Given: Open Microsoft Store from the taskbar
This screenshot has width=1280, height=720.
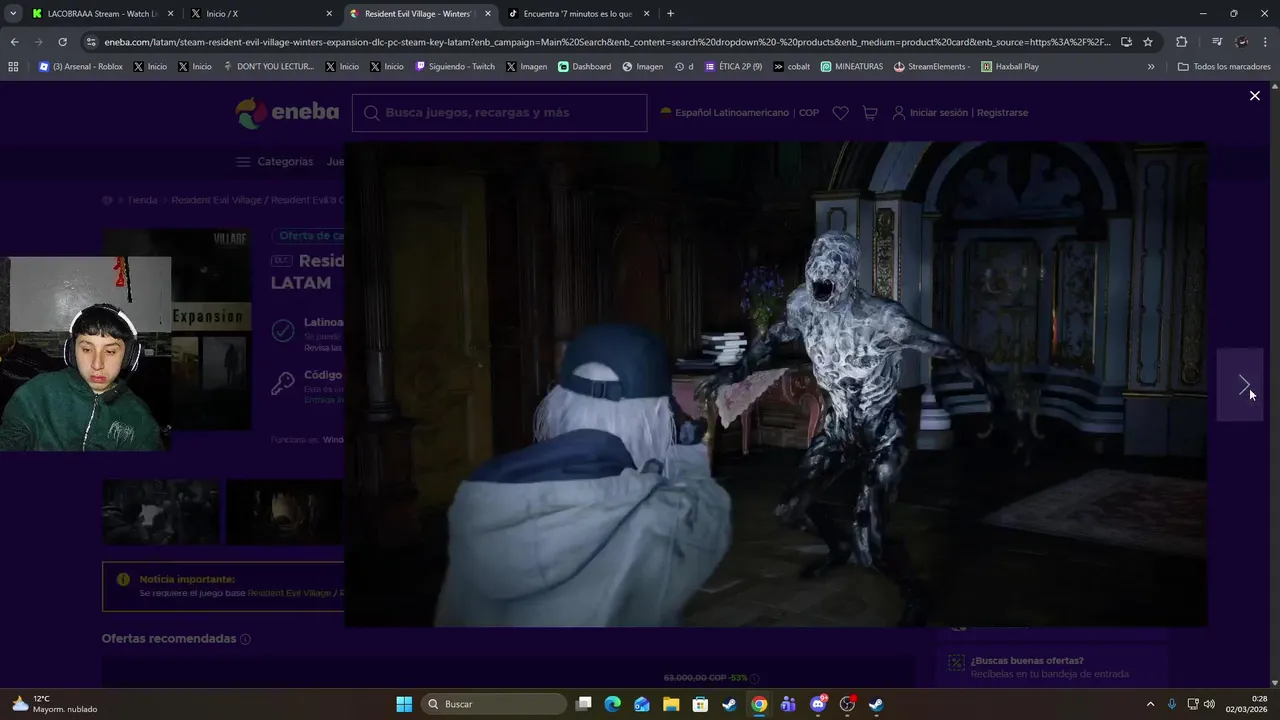Looking at the screenshot, I should point(700,704).
